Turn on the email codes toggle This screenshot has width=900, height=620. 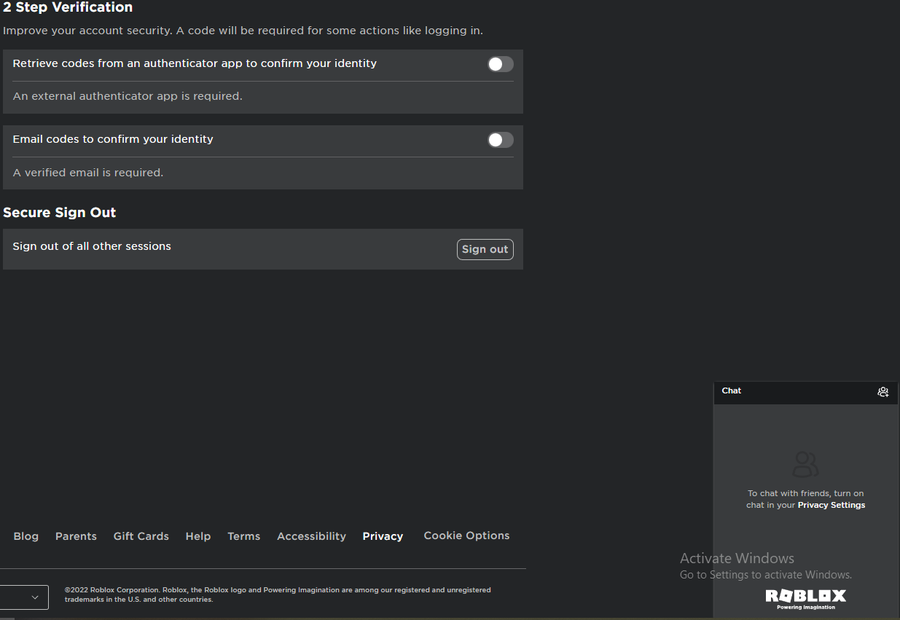coord(501,140)
